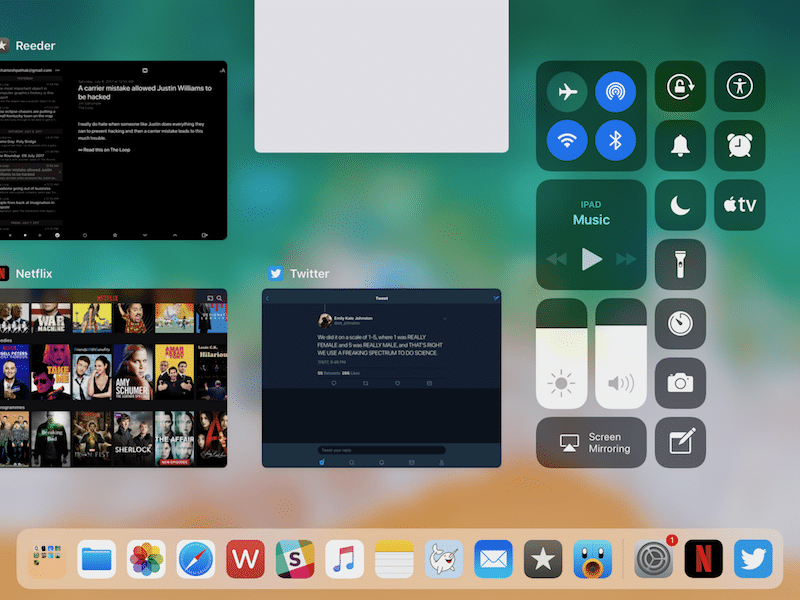Switch to Twitter app preview
The image size is (800, 600).
click(380, 378)
